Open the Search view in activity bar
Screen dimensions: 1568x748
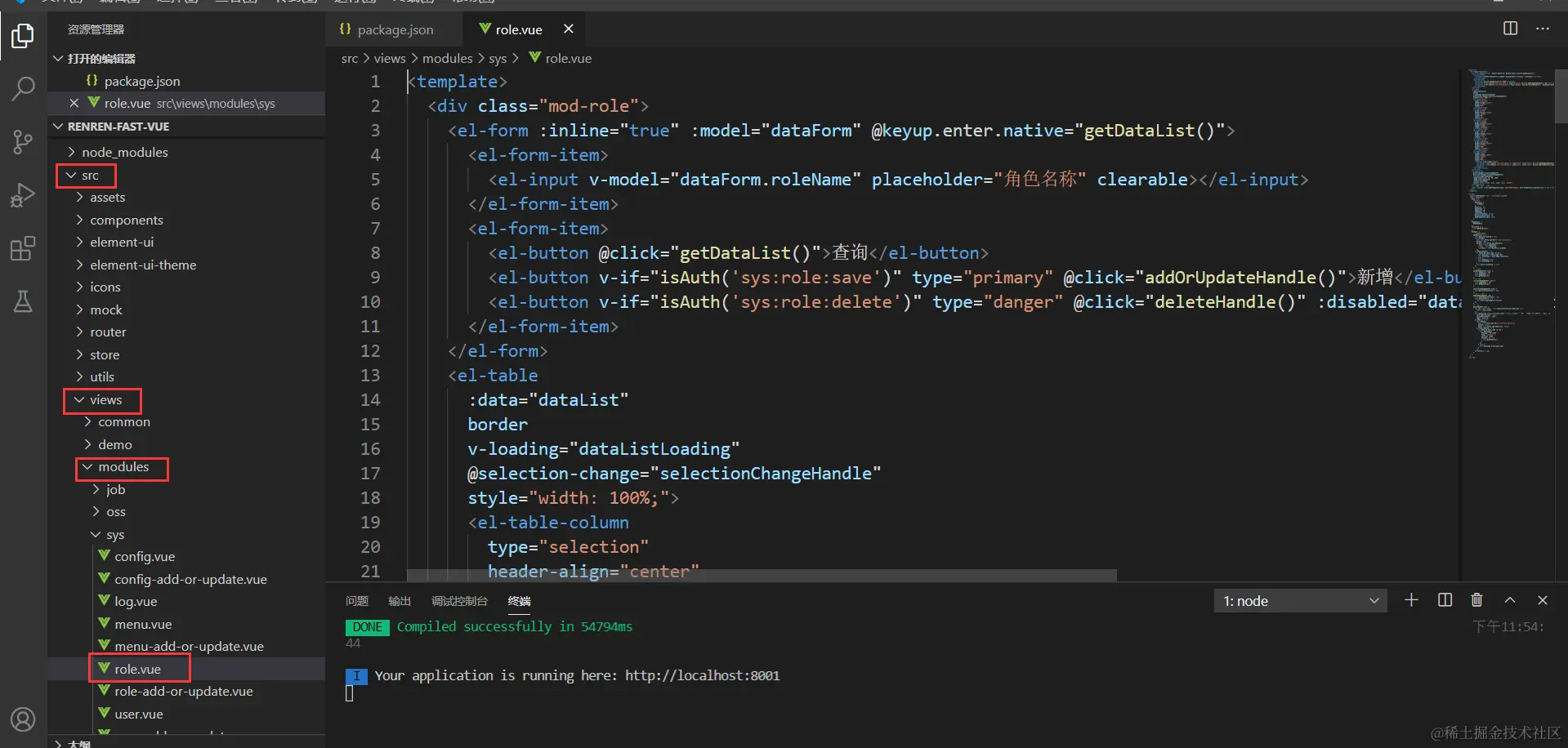pyautogui.click(x=23, y=88)
